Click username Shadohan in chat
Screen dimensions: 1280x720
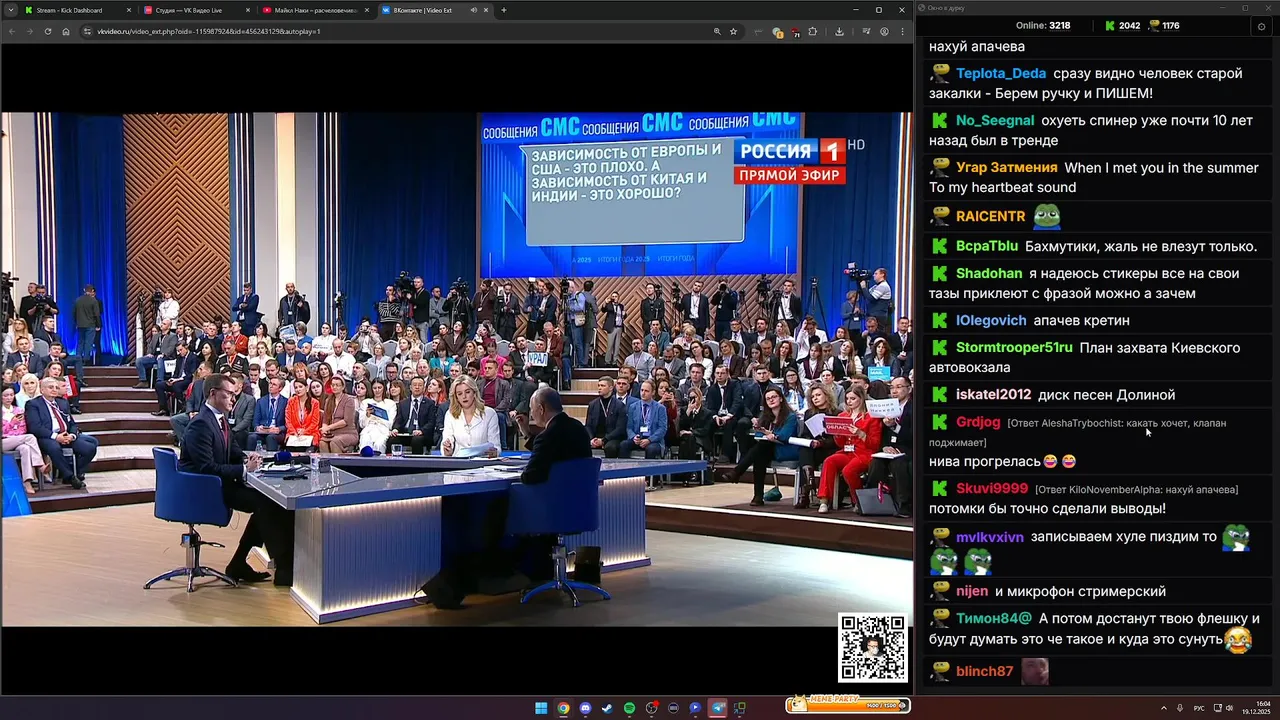click(989, 273)
